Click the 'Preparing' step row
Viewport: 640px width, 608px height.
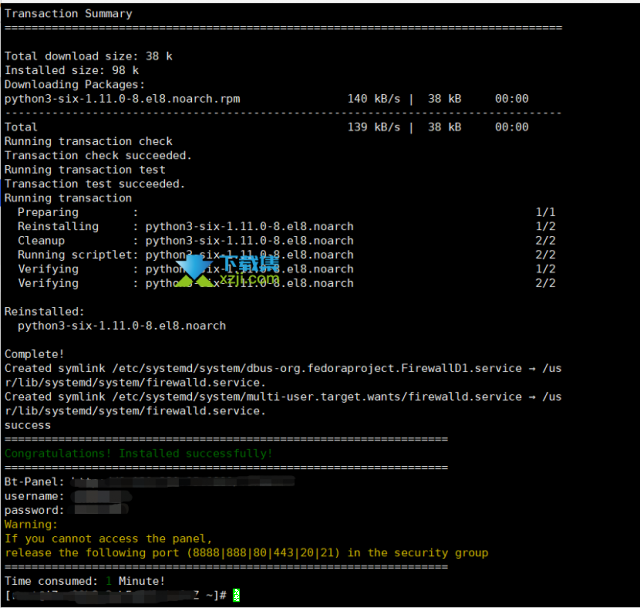[x=286, y=212]
